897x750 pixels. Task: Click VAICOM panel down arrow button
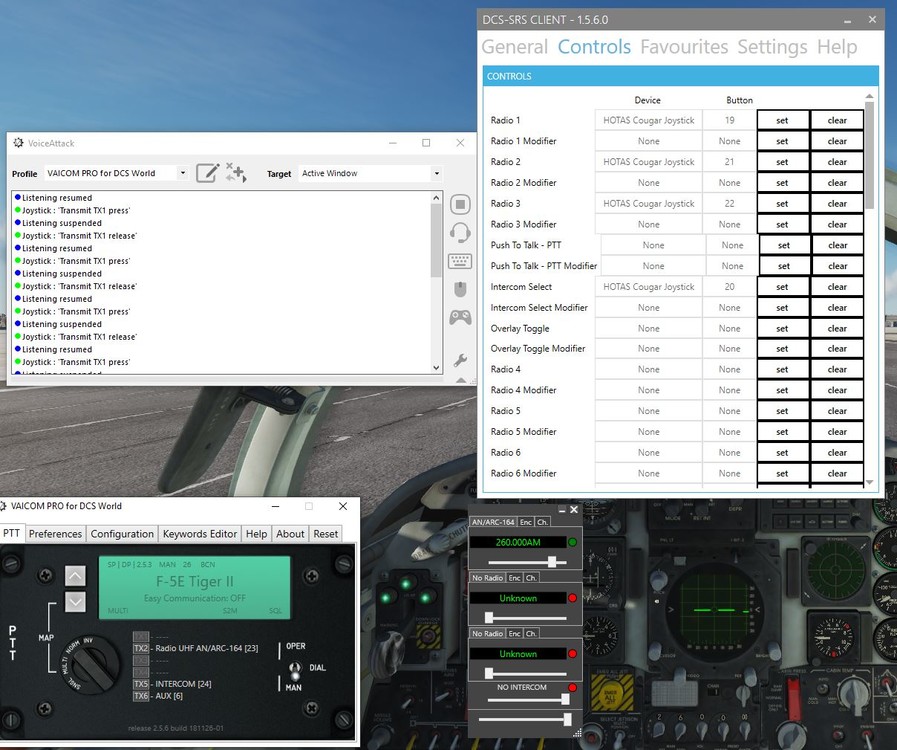[x=76, y=602]
